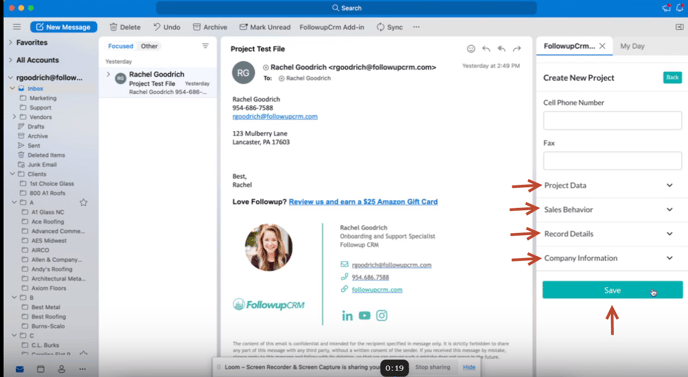Click the Cell Phone Number input field
The height and width of the screenshot is (377, 688).
612,120
